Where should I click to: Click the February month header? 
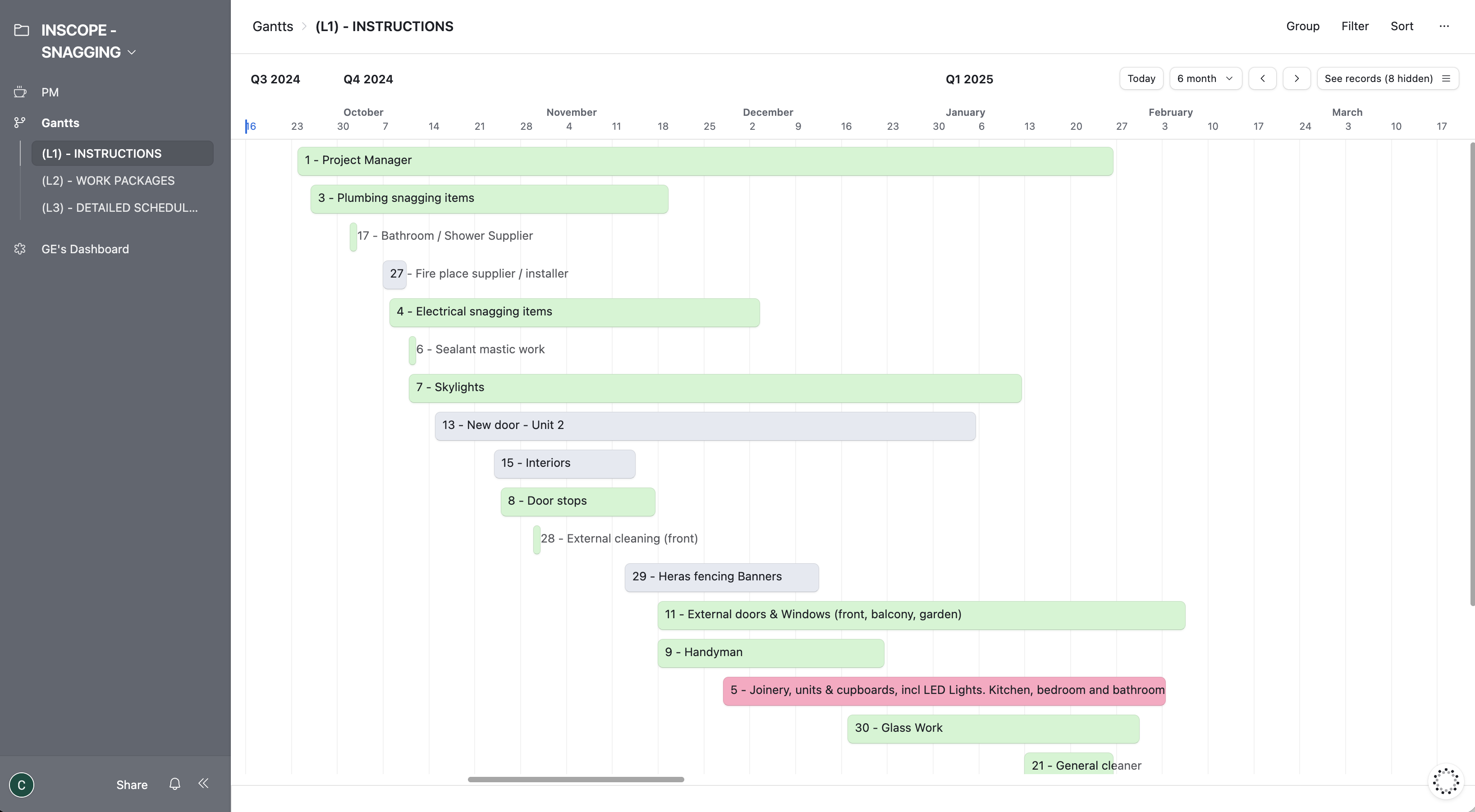(1170, 112)
